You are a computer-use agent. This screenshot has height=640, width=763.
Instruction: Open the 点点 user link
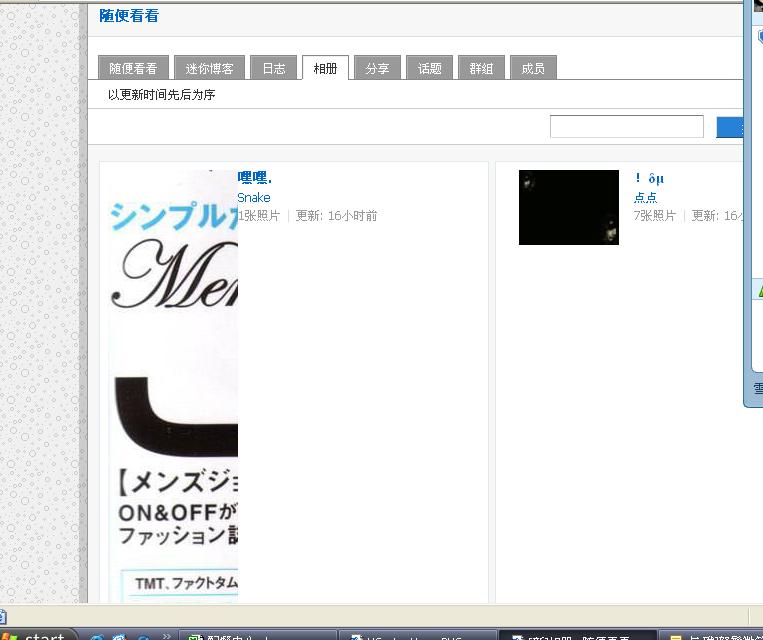[x=645, y=197]
